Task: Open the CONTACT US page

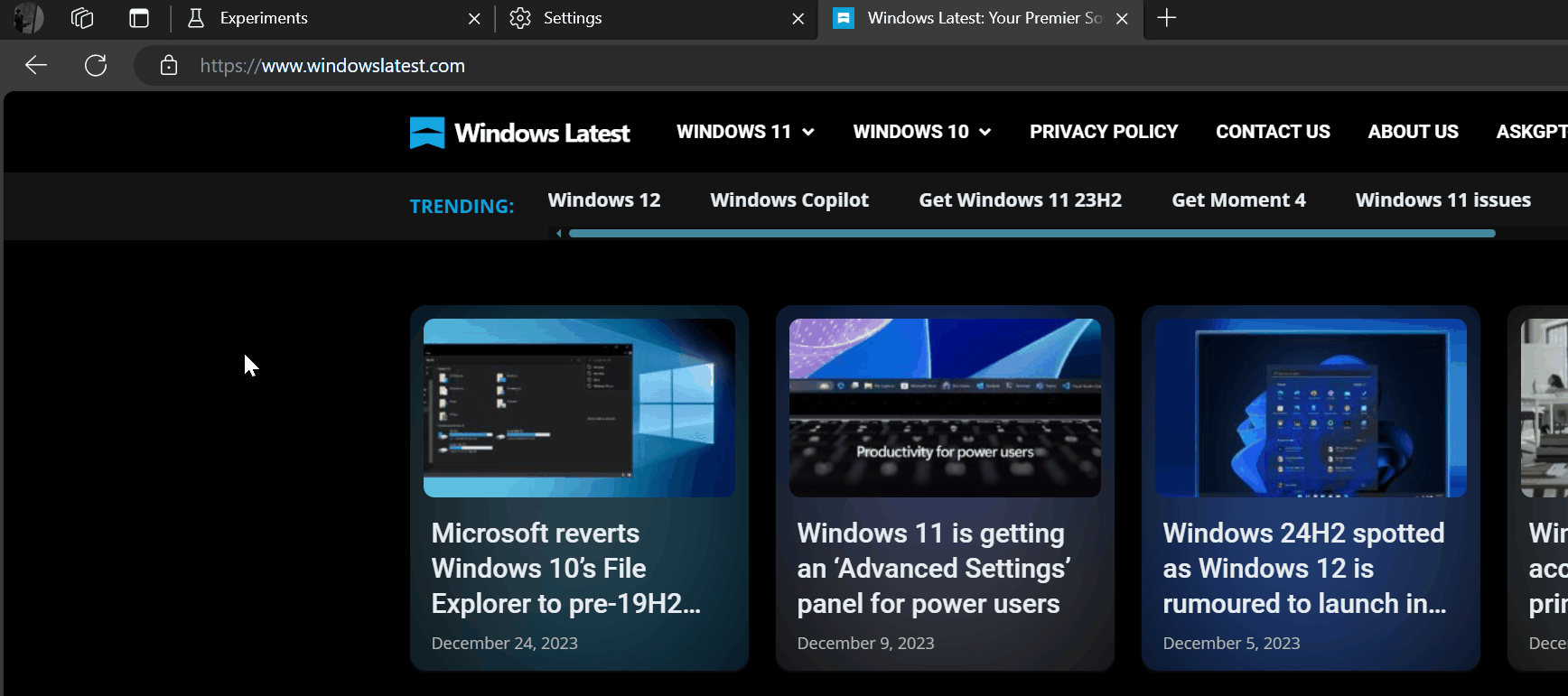Action: (1273, 132)
